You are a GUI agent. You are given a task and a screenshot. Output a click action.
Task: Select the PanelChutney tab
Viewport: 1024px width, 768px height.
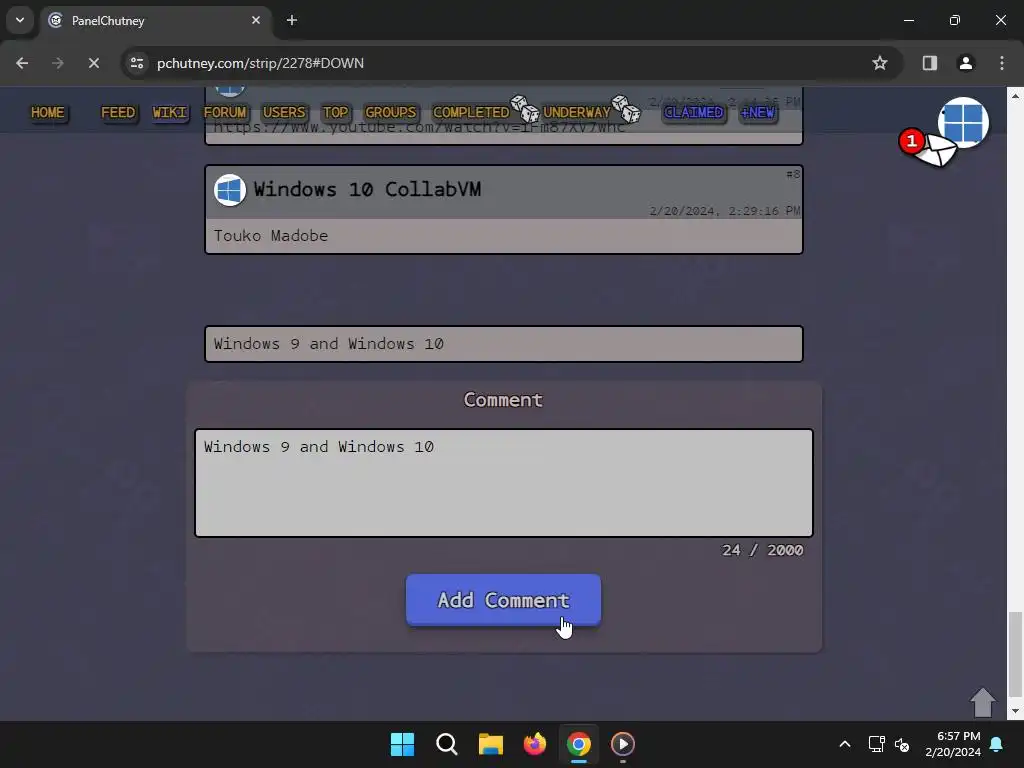155,20
